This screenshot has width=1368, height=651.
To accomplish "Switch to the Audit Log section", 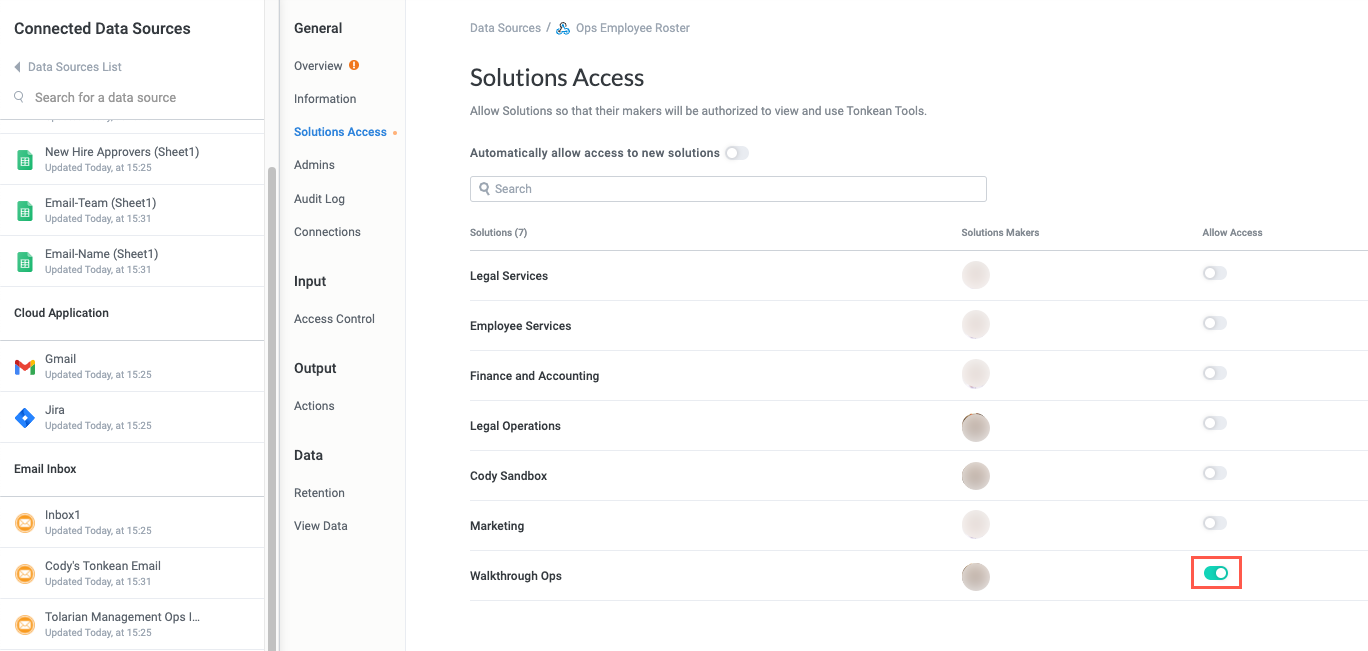I will [x=318, y=198].
